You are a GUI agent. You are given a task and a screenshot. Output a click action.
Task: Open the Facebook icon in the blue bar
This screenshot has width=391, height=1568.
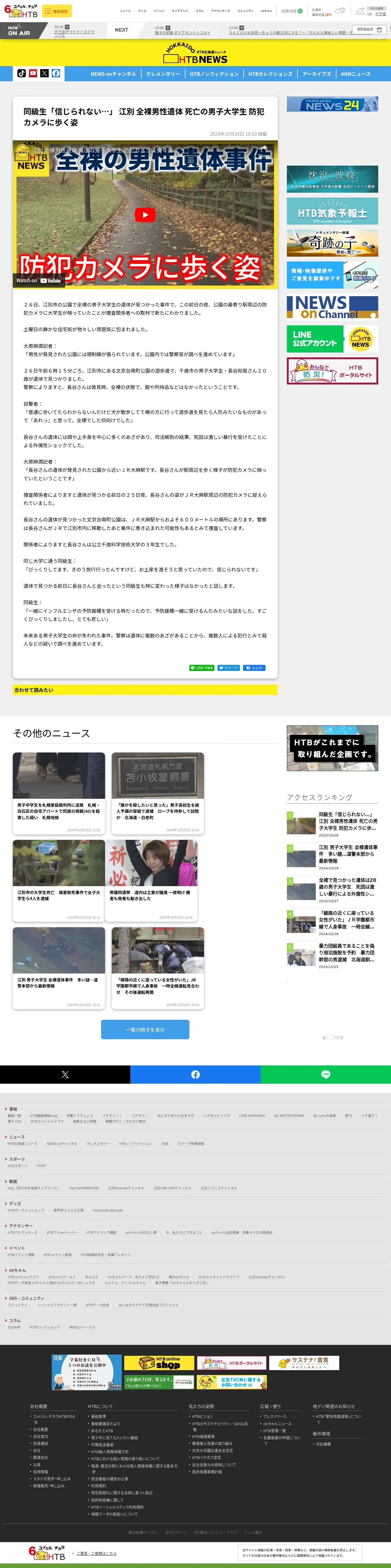55,73
